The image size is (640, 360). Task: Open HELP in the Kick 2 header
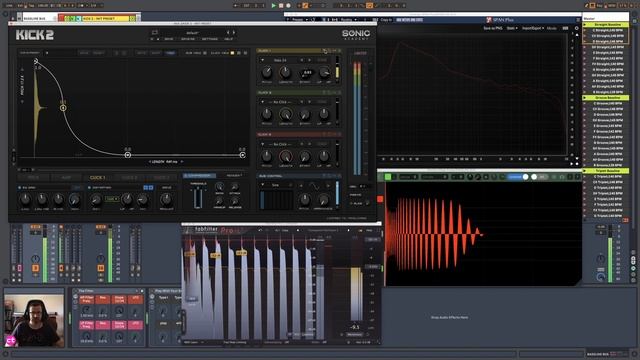click(x=228, y=39)
